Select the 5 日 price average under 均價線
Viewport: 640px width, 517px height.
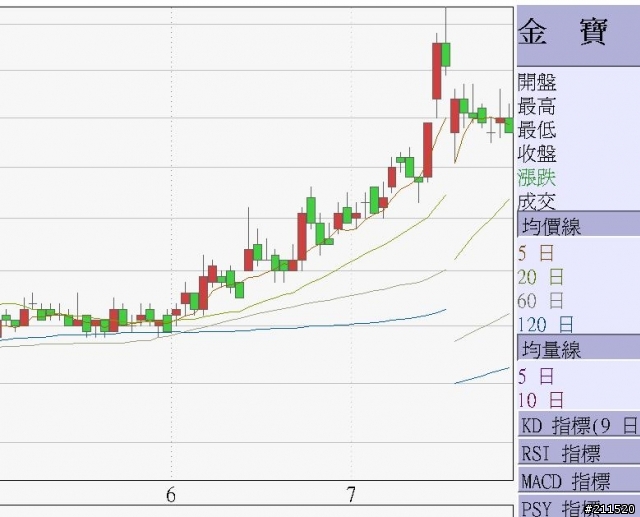coord(536,253)
